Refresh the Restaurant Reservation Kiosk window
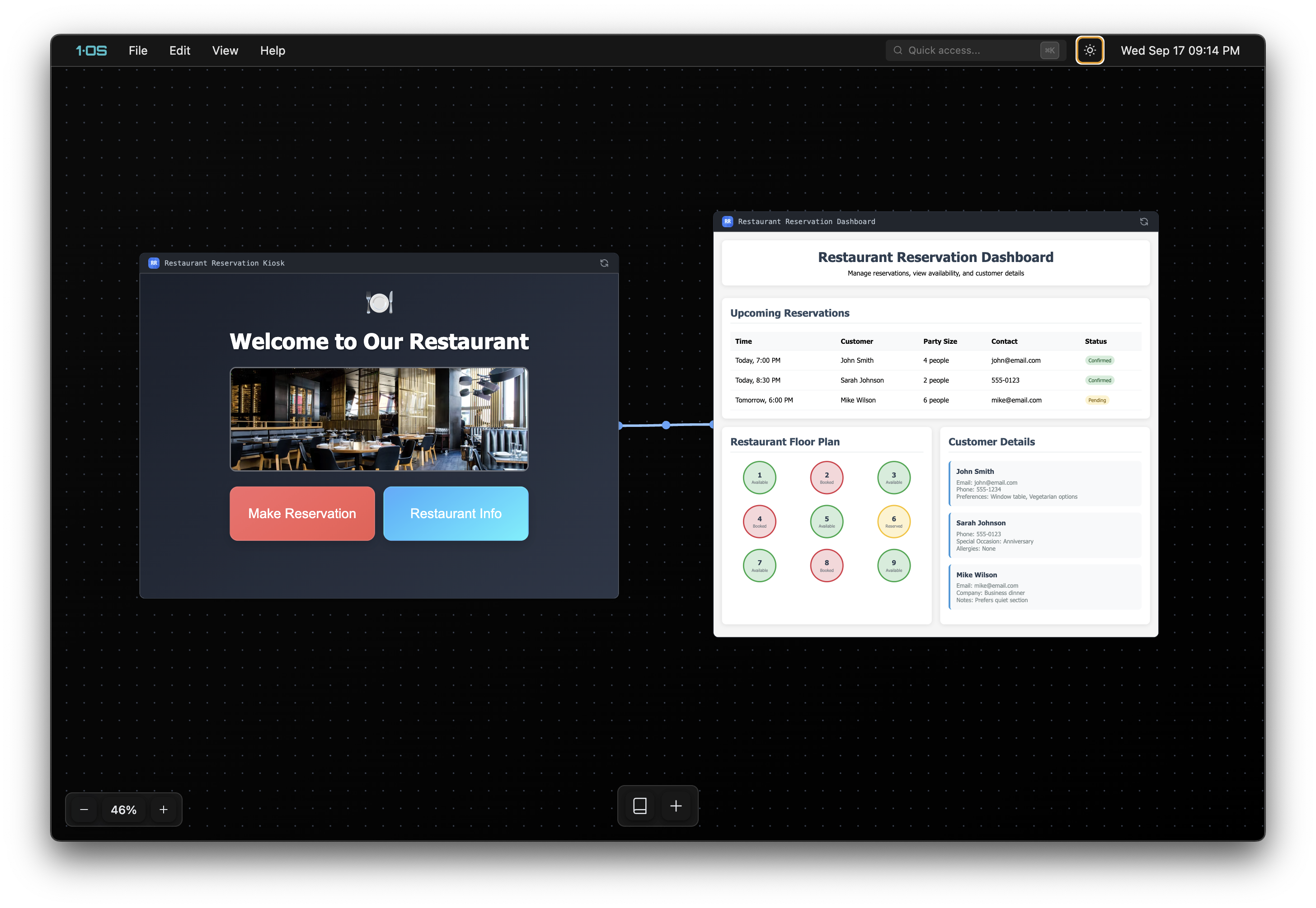Image resolution: width=1316 pixels, height=908 pixels. point(604,263)
